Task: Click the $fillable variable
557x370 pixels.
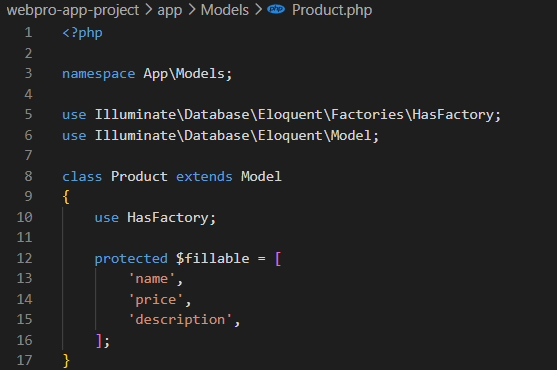Action: pos(212,259)
